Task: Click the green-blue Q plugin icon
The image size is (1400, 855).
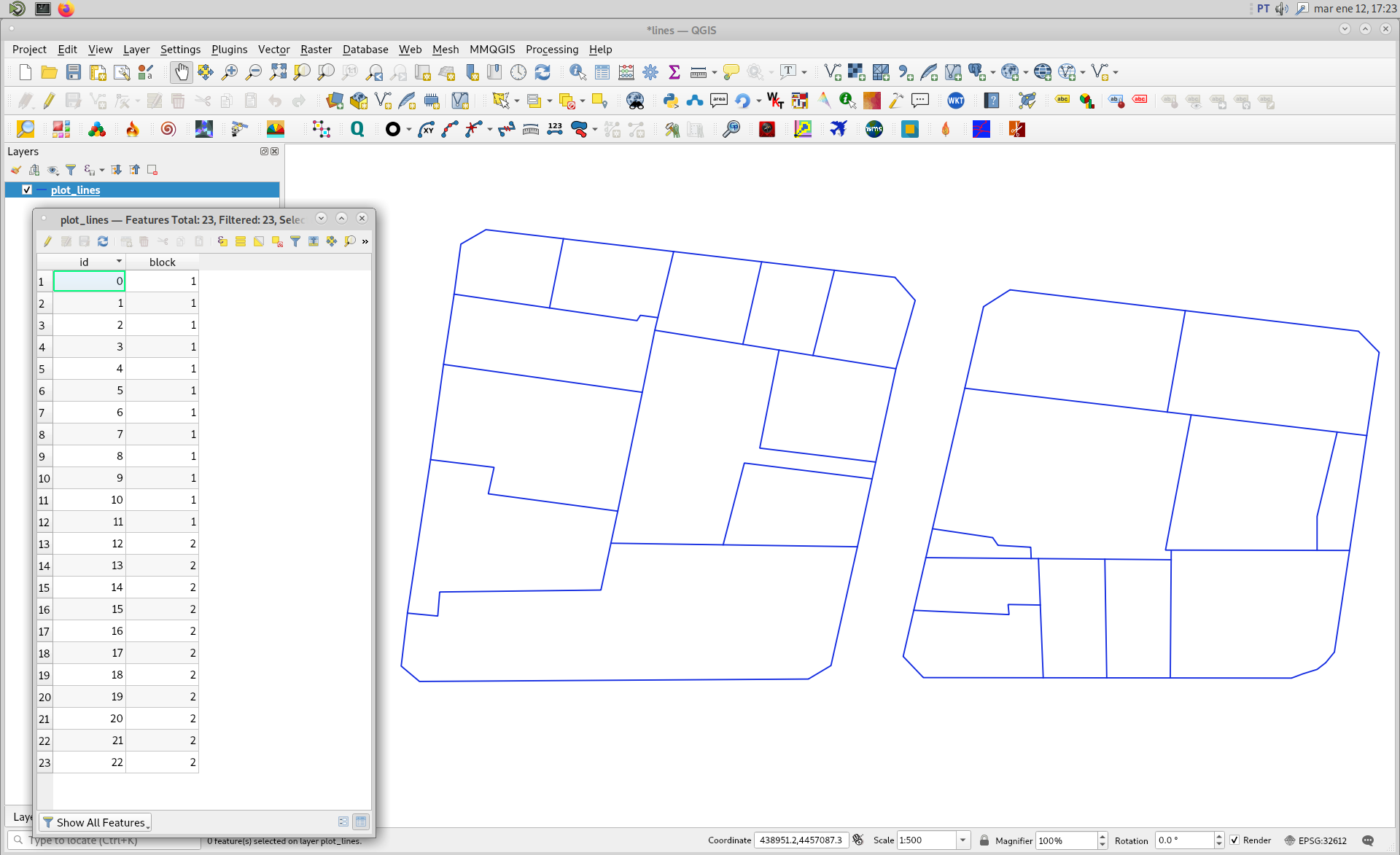Action: (x=357, y=129)
